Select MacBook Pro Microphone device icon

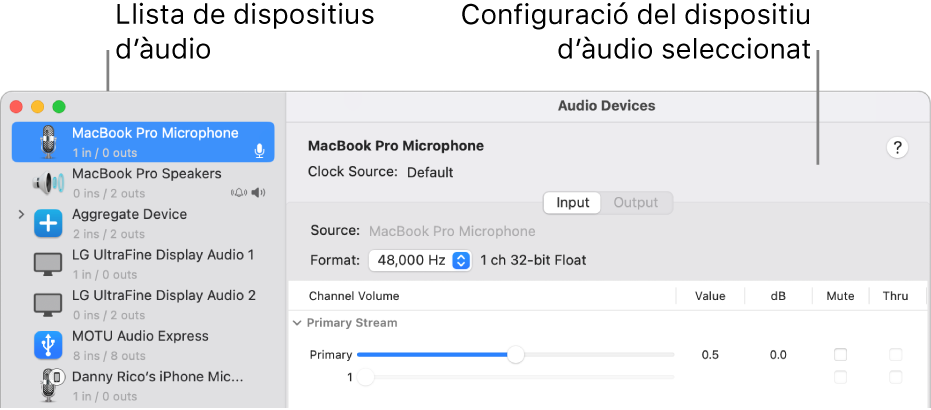[48, 142]
